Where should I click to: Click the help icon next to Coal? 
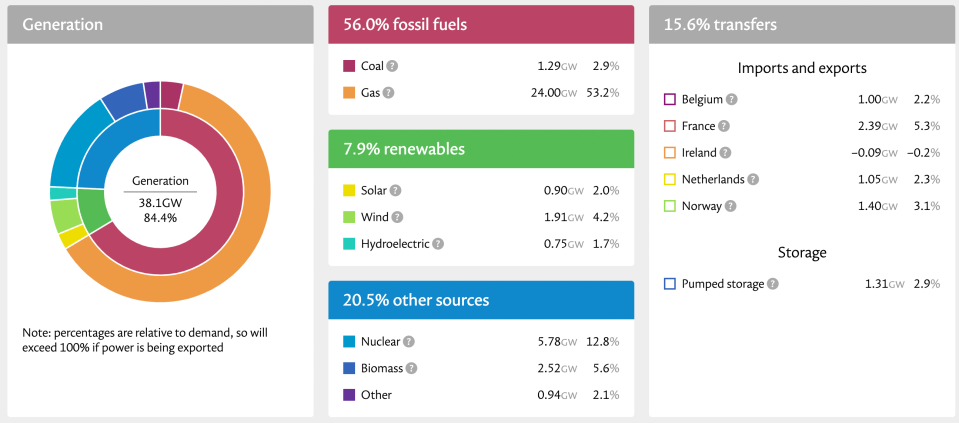[x=392, y=66]
